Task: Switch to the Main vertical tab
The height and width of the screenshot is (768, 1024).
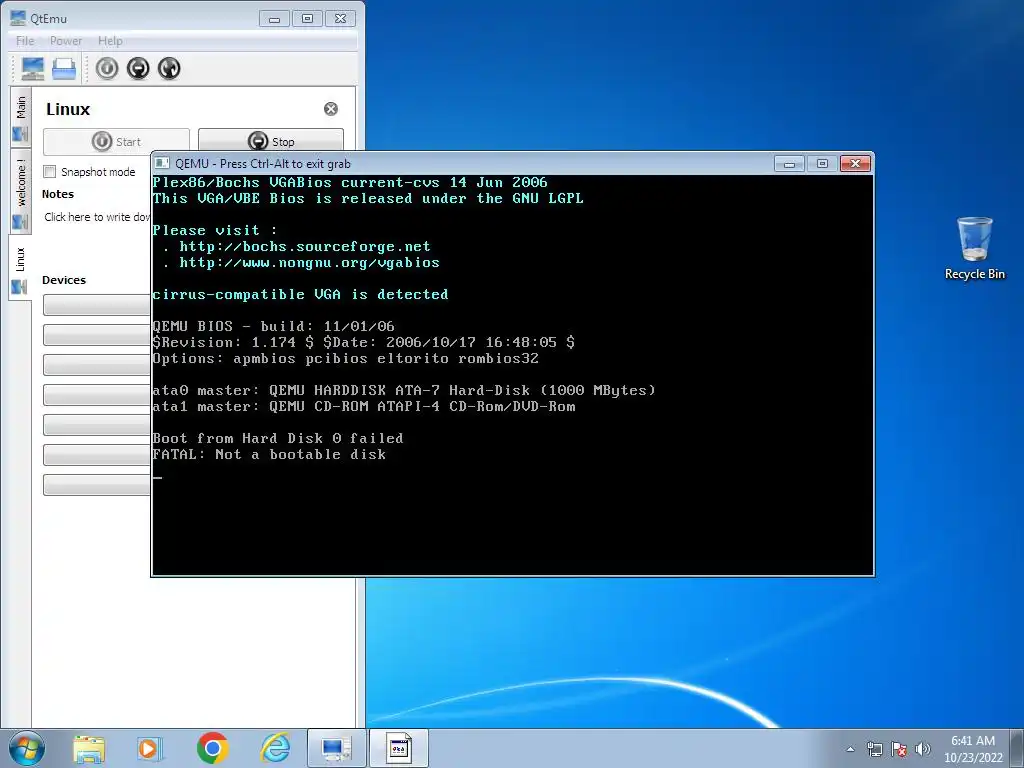Action: (x=20, y=116)
